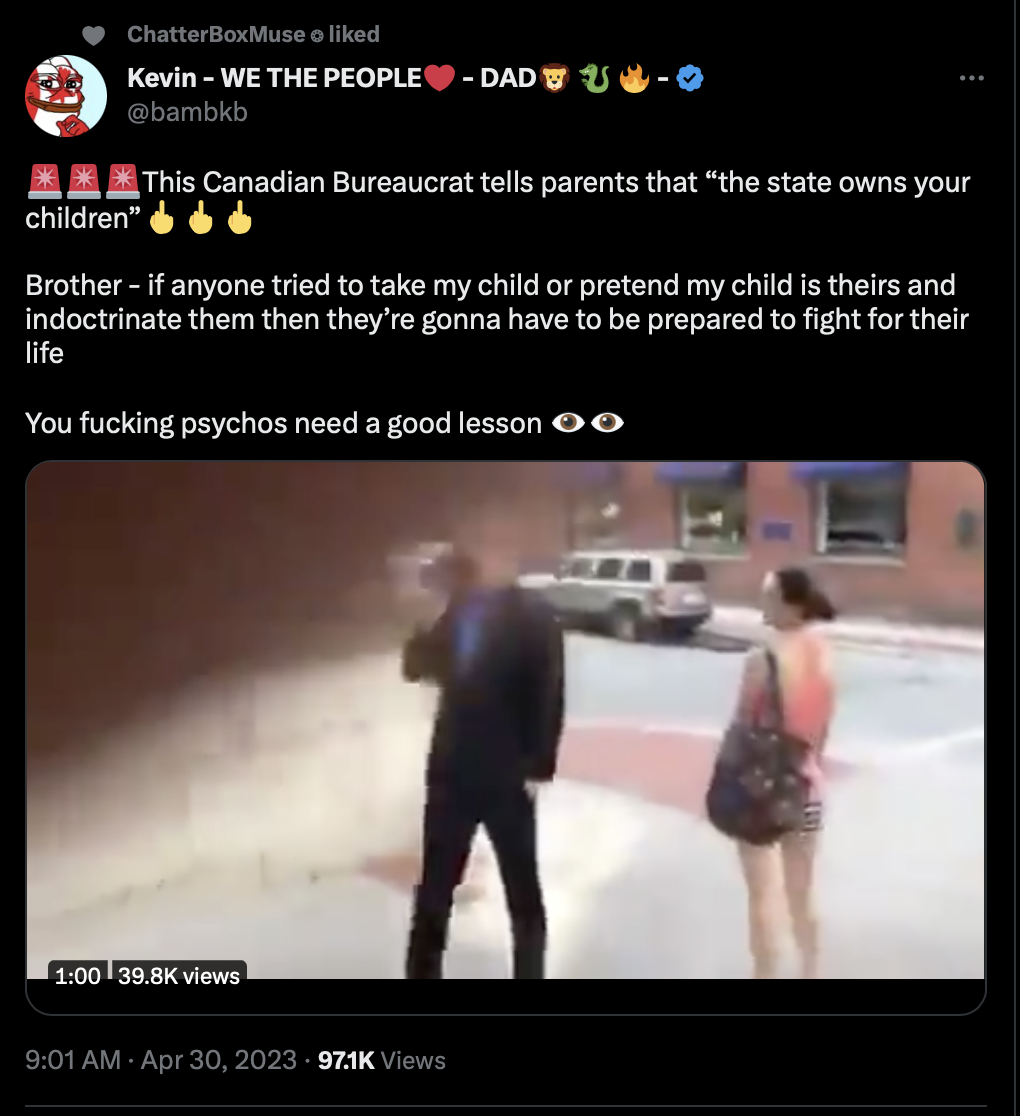Click the gray heart liked icon
The width and height of the screenshot is (1020, 1116).
pyautogui.click(x=93, y=35)
